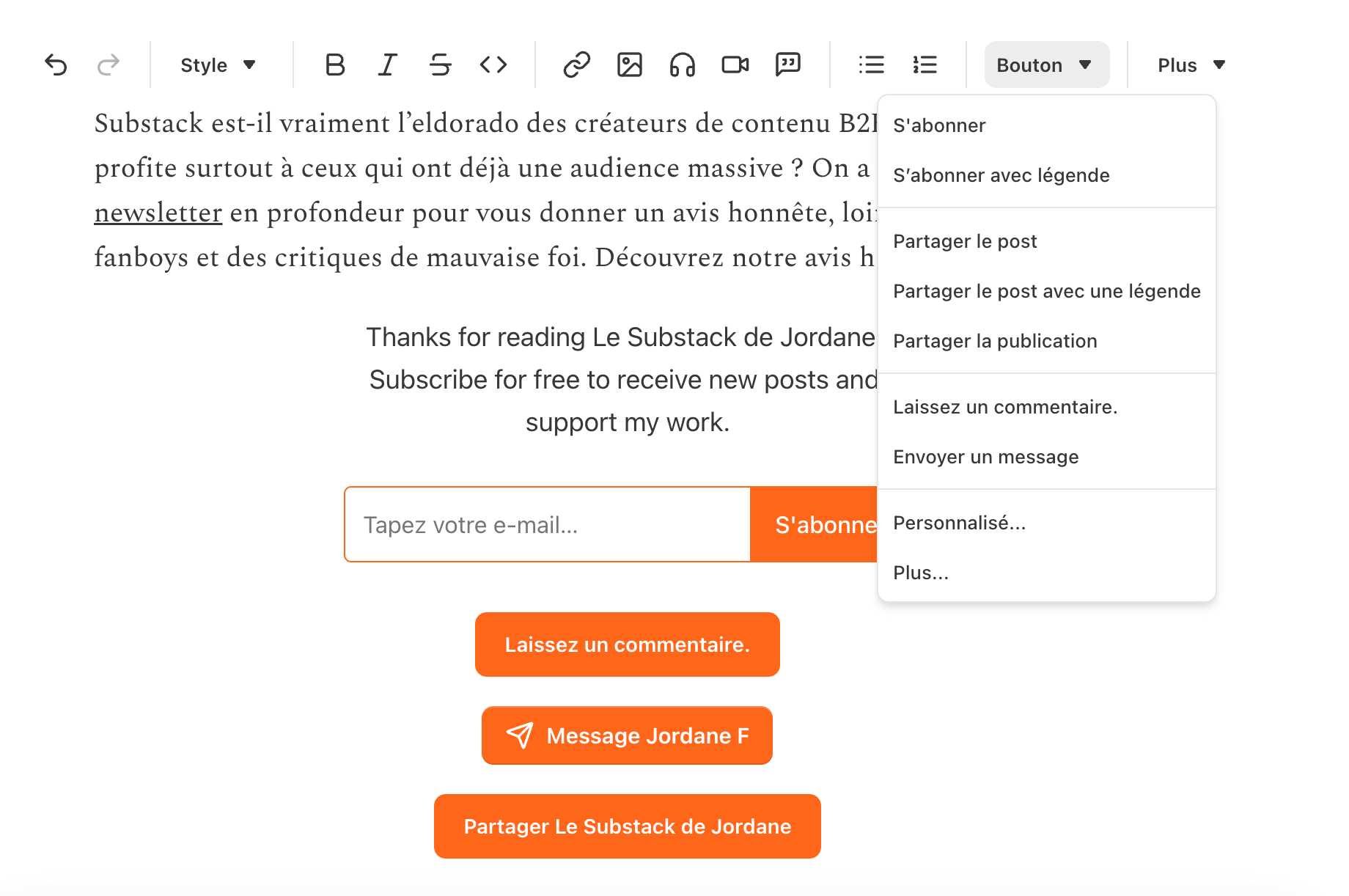Toggle italic text formatting
The height and width of the screenshot is (896, 1349).
(388, 65)
